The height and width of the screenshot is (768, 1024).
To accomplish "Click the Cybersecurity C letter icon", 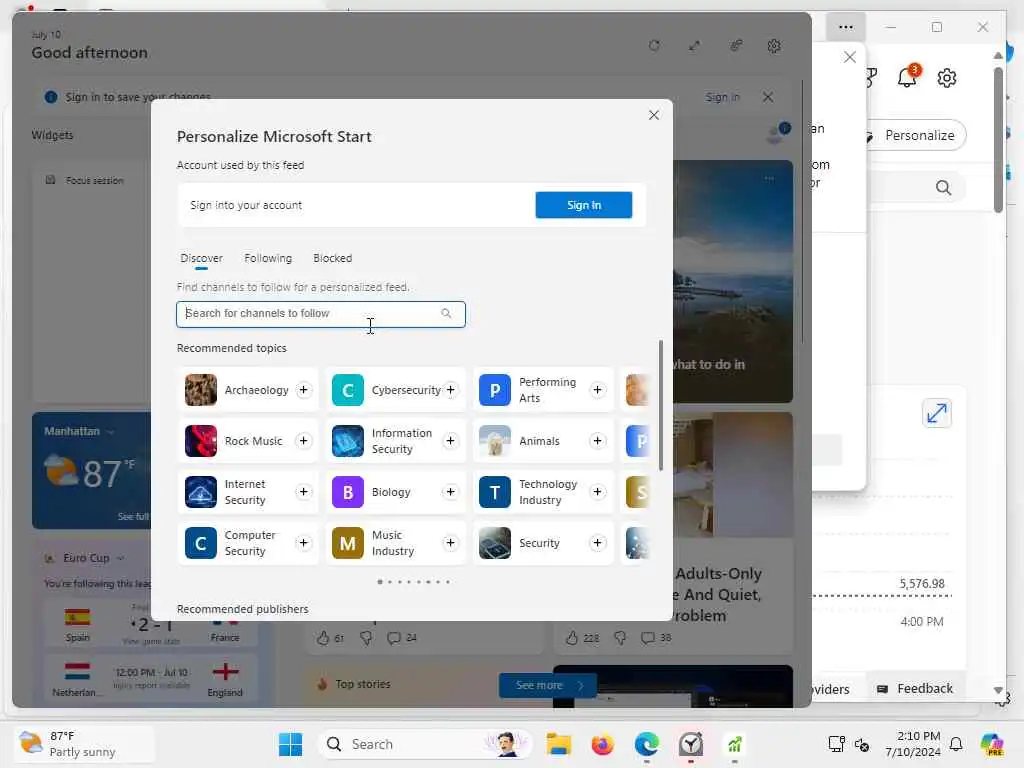I will 348,390.
